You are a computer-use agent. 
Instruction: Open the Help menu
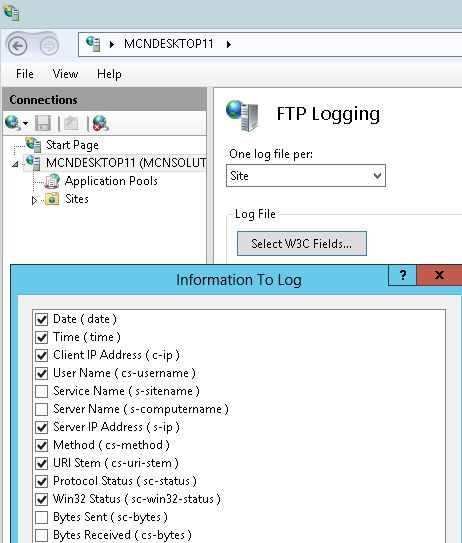109,74
